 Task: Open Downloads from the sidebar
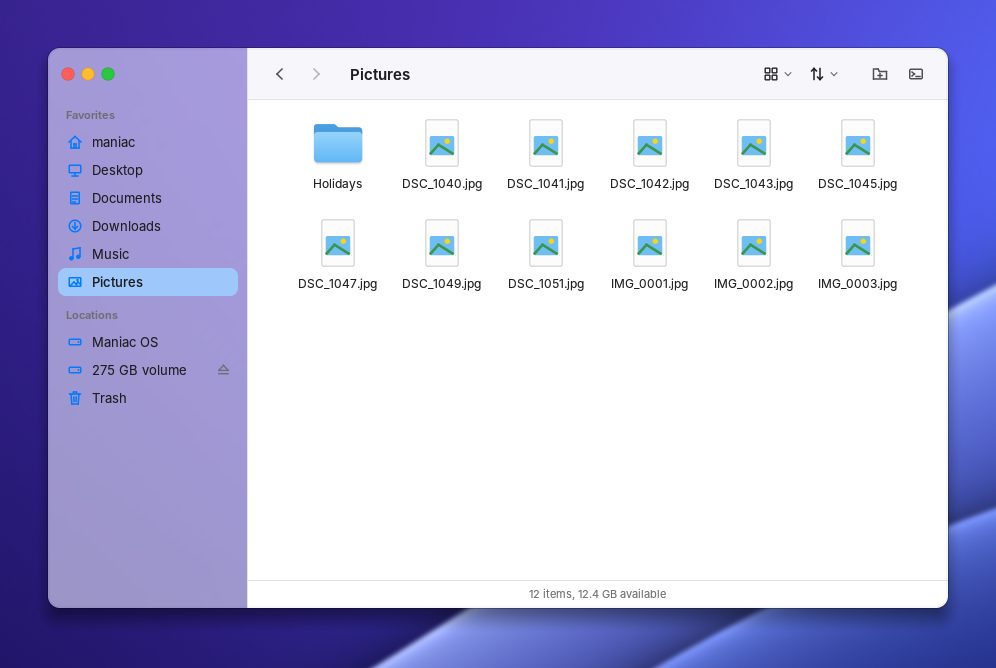pyautogui.click(x=148, y=226)
